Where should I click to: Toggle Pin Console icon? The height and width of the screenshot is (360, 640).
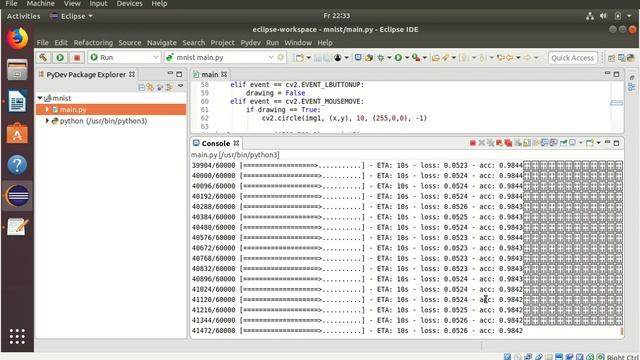[x=563, y=143]
